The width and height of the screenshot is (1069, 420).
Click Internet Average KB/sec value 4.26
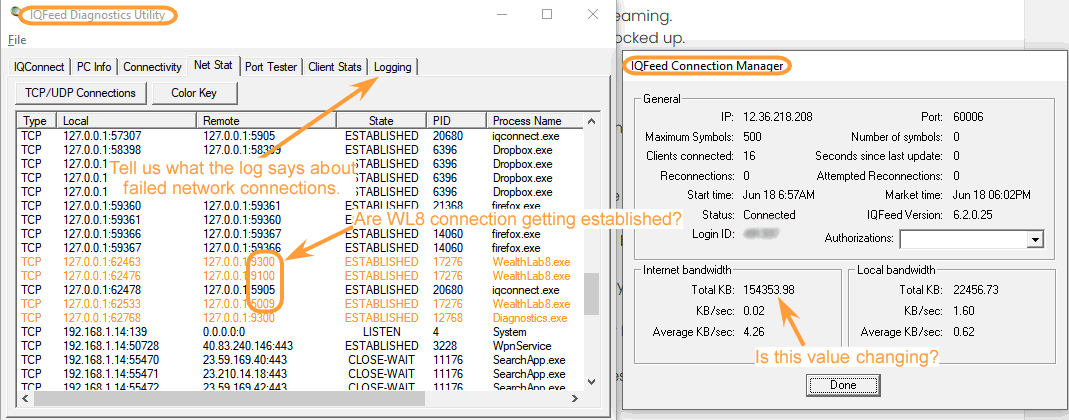tap(754, 332)
